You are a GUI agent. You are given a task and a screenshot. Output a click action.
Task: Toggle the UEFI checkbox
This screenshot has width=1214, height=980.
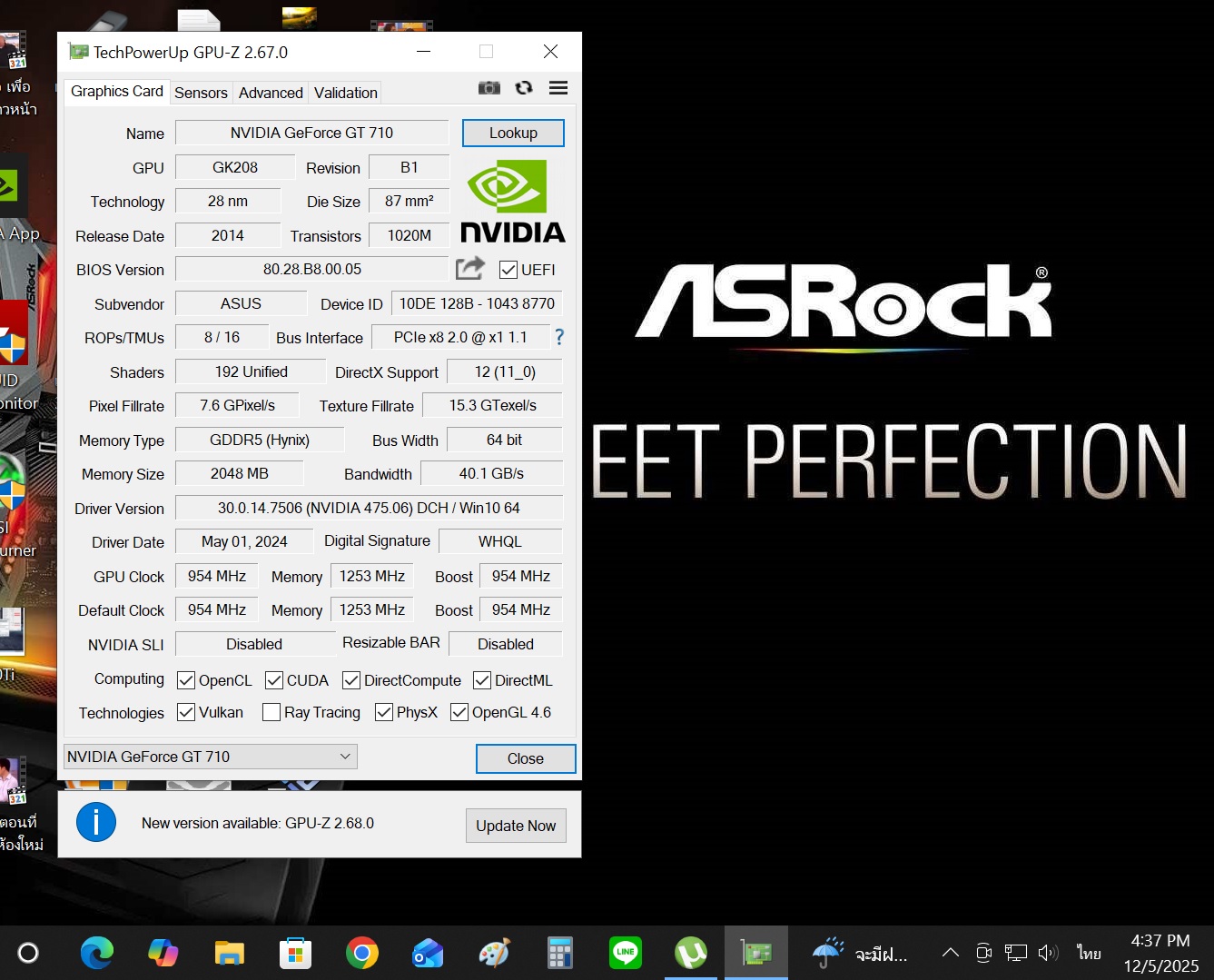[508, 270]
